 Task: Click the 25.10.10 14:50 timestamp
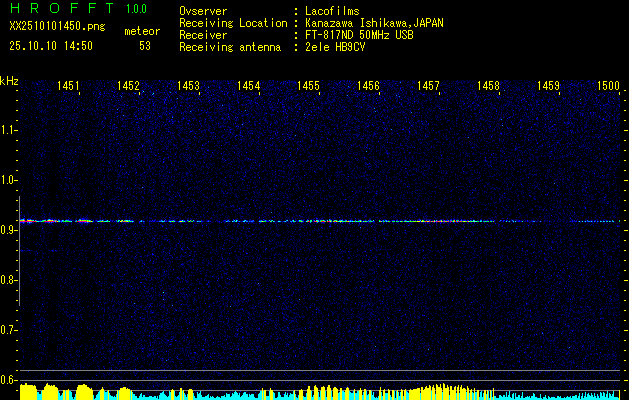pyautogui.click(x=51, y=46)
